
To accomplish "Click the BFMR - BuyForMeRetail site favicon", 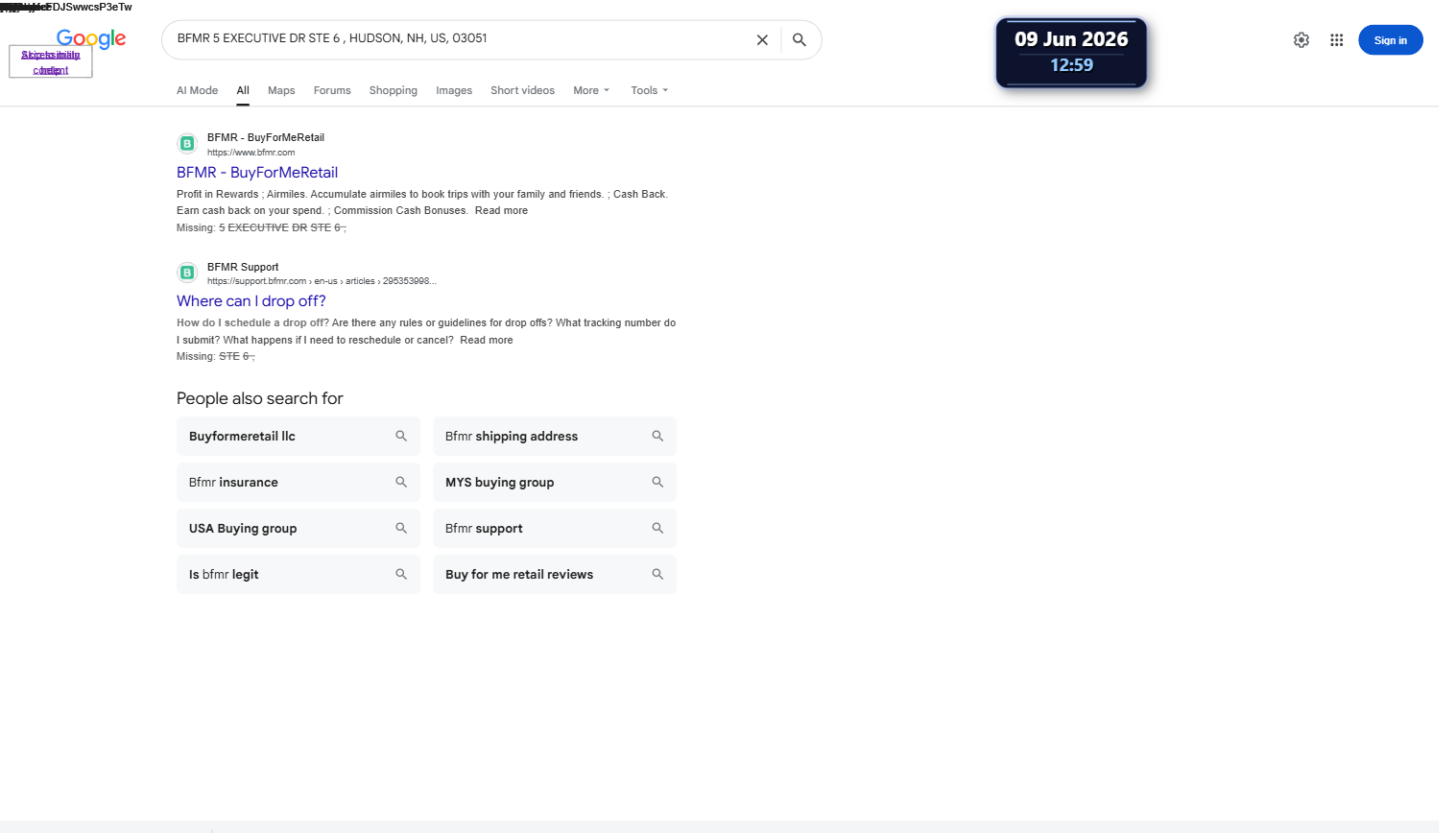I will click(x=187, y=144).
